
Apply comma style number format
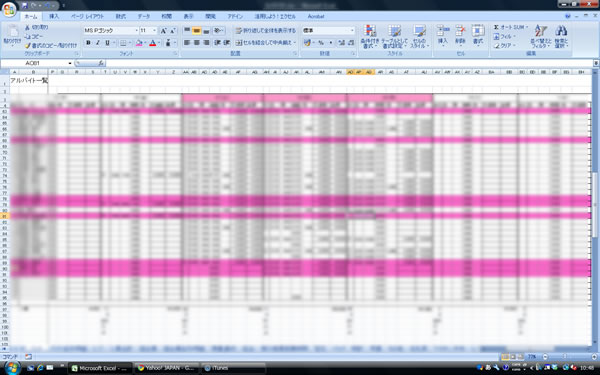[x=331, y=43]
